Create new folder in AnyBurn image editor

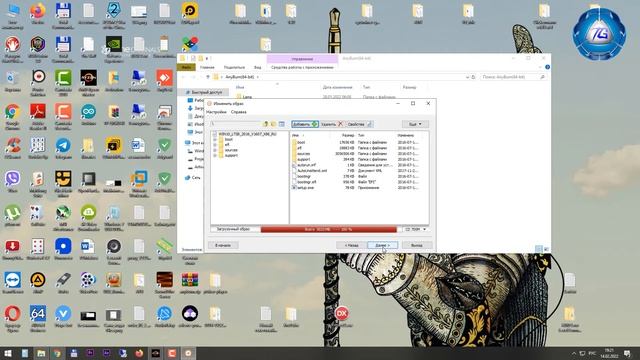click(273, 124)
